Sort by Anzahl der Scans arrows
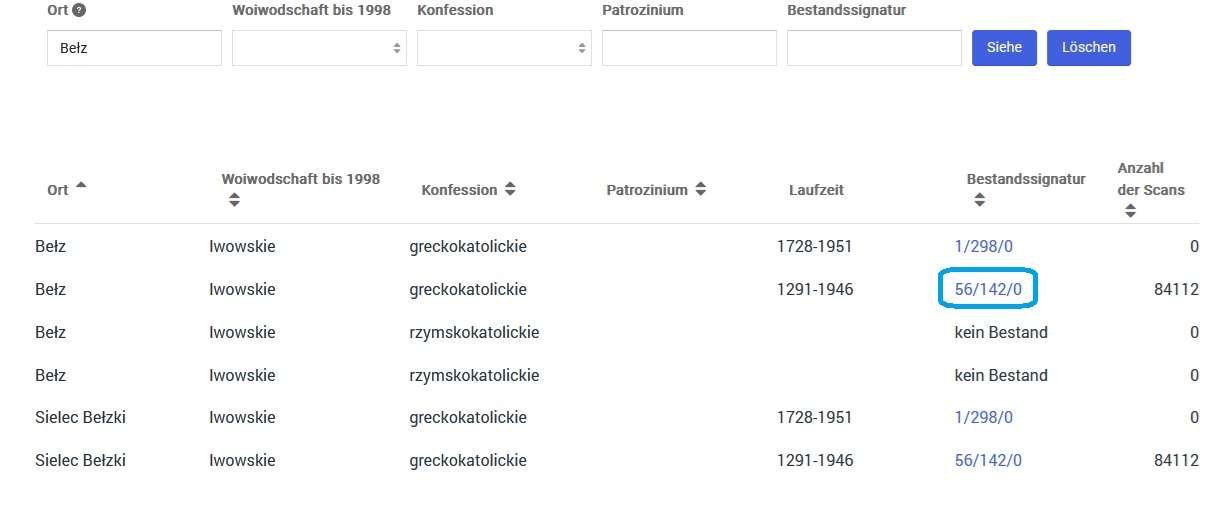Viewport: 1219px width, 508px height. [x=1130, y=211]
